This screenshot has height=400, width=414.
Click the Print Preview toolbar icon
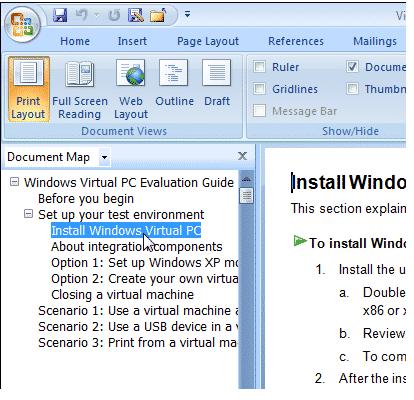(x=136, y=15)
